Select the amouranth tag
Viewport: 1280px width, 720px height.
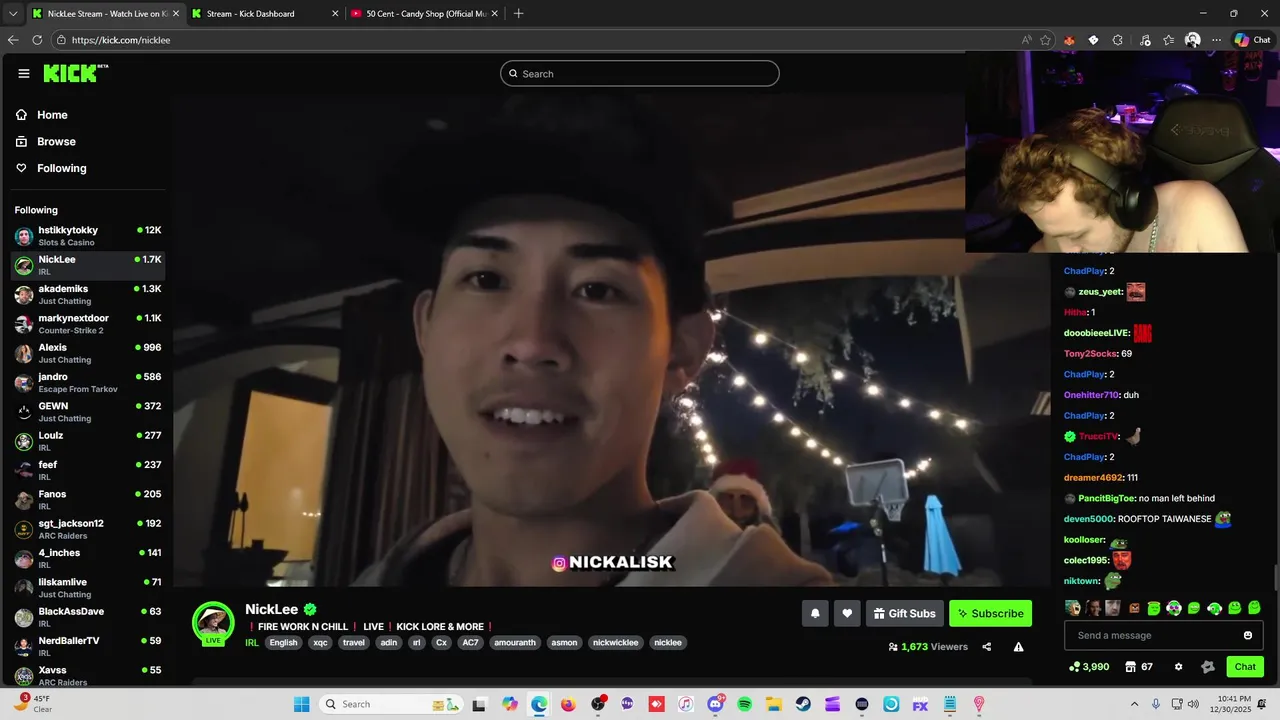coord(516,642)
